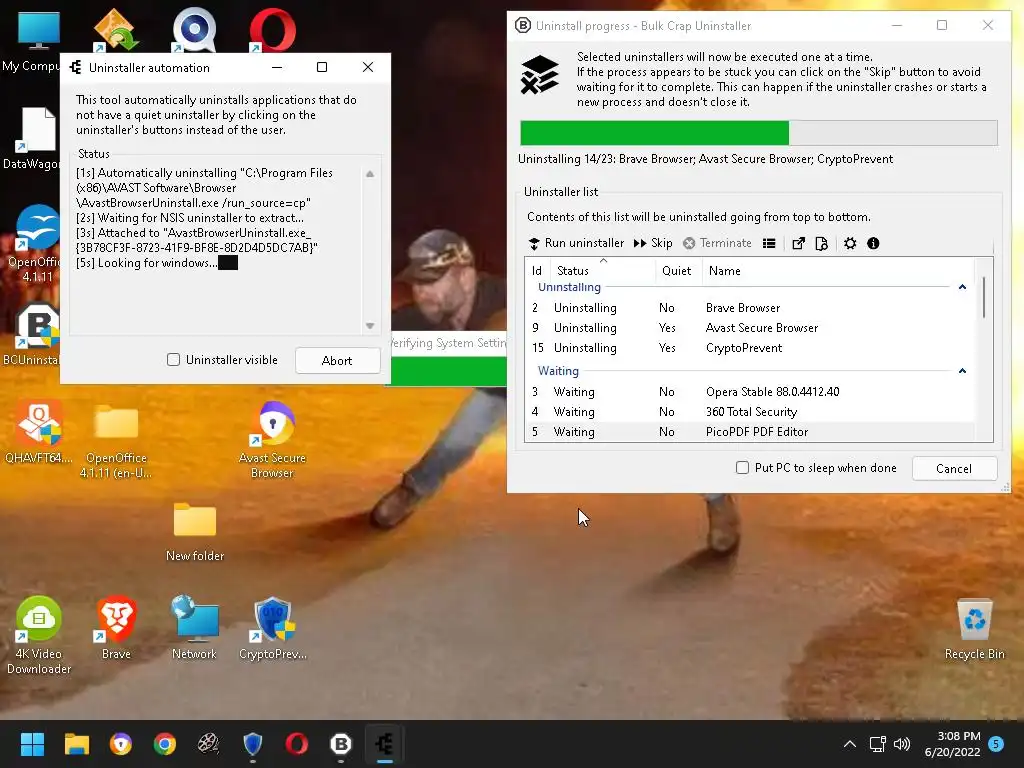Collapse the Uninstalling group

962,287
